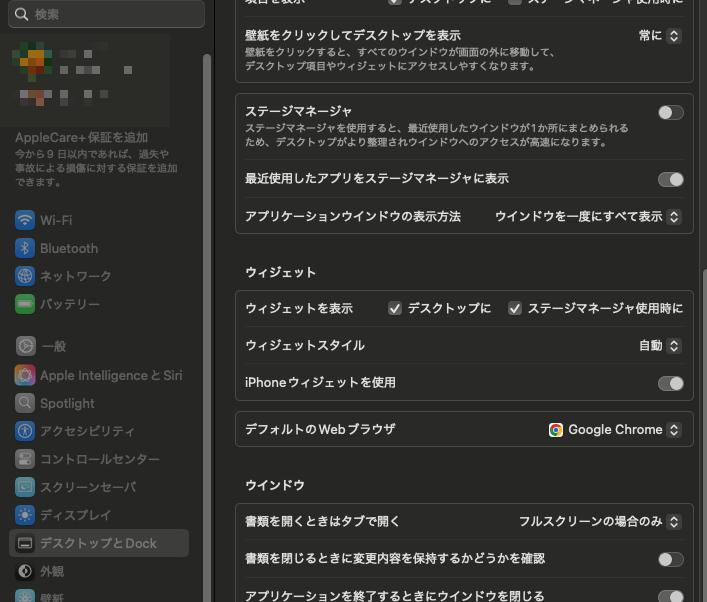The image size is (707, 602).
Task: Click the コントロールセンター icon
Action: [25, 459]
